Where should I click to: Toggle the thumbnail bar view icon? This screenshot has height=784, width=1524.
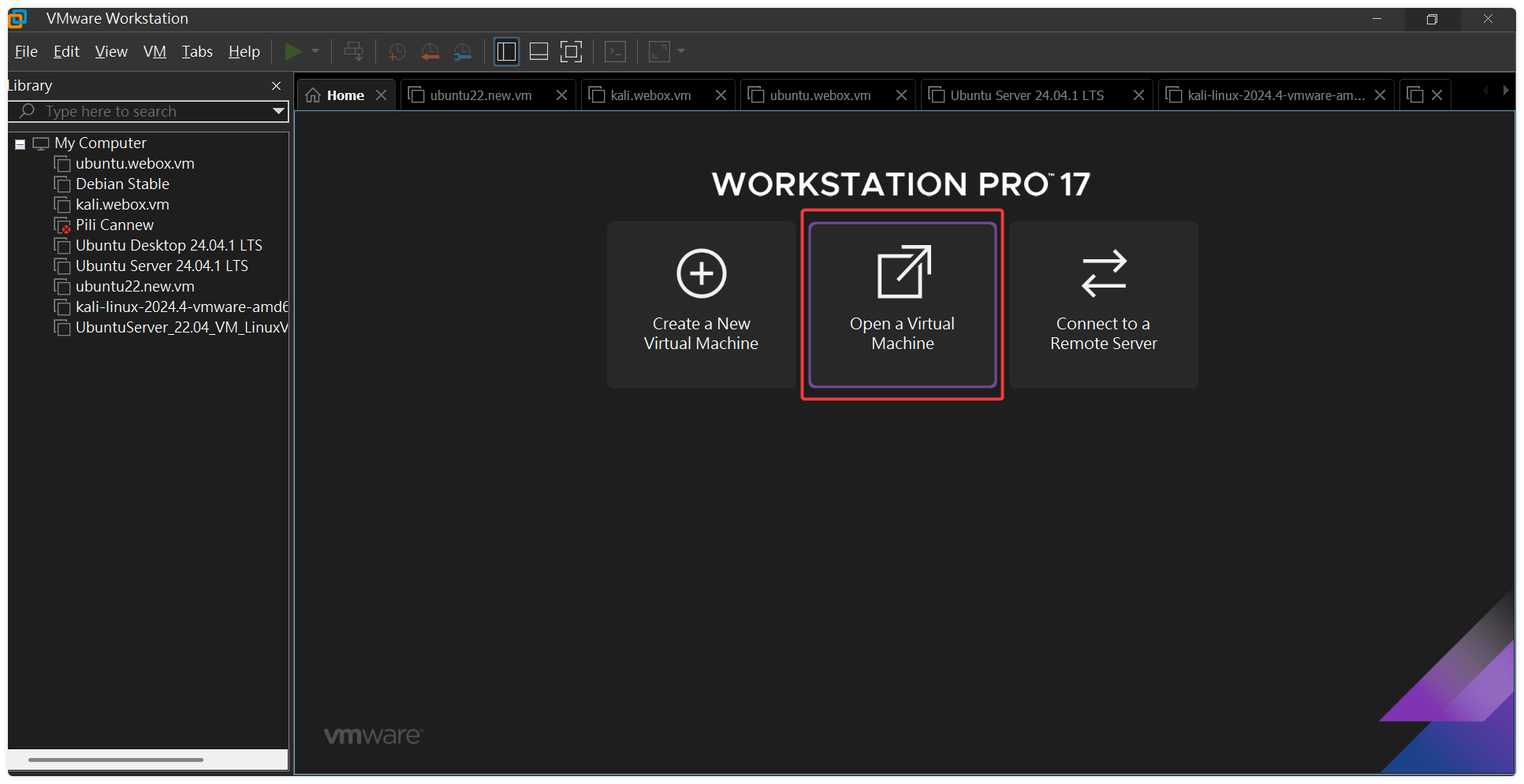click(x=539, y=52)
